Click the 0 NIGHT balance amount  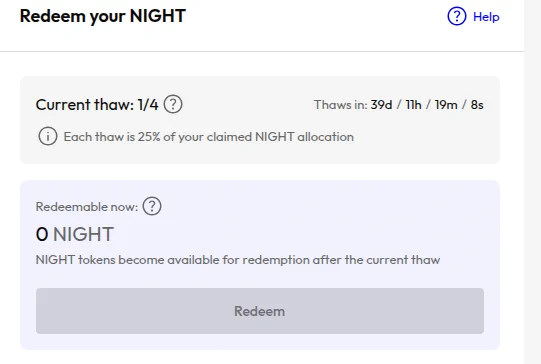[75, 234]
